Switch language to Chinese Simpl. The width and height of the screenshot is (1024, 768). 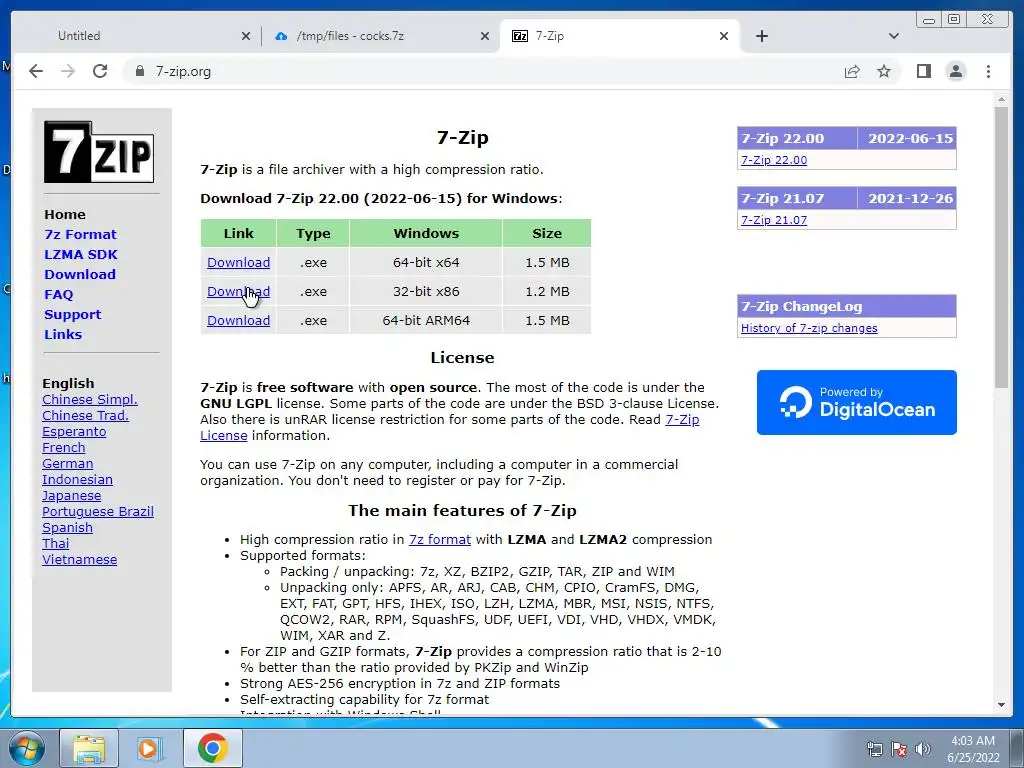click(x=90, y=400)
